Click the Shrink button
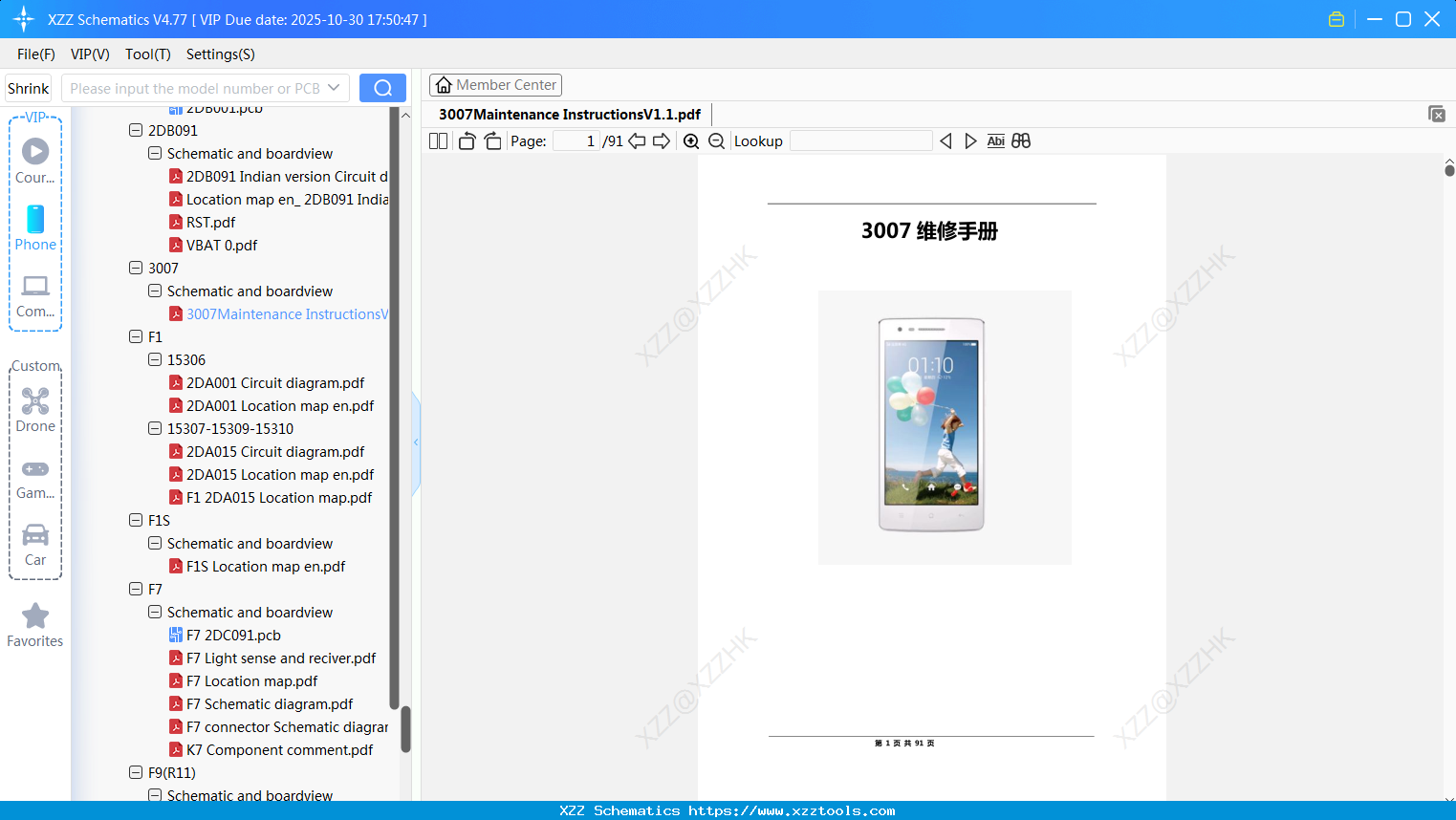Image resolution: width=1456 pixels, height=820 pixels. tap(29, 88)
